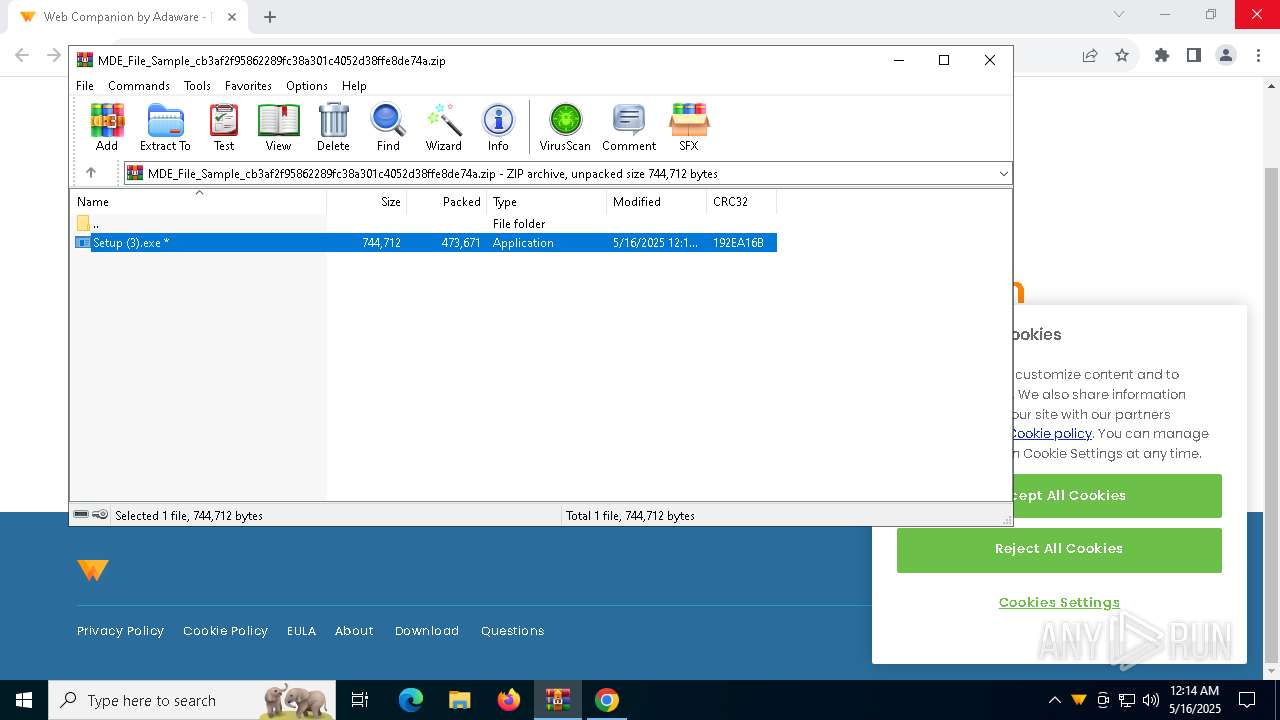Open the Cookie policy link in banner
This screenshot has height=720, width=1280.
point(1052,434)
